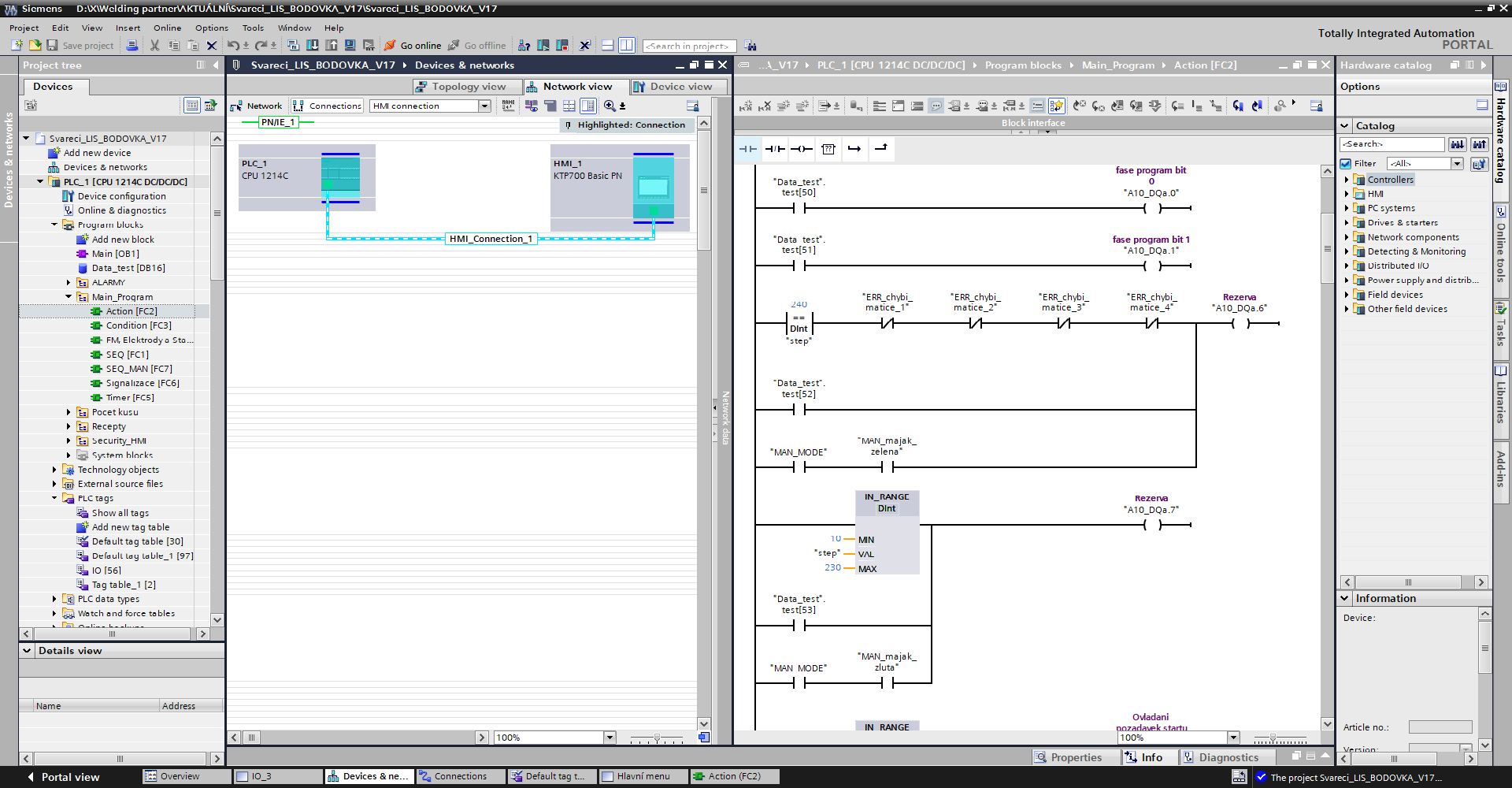This screenshot has width=1512, height=788.
Task: Insert a normally closed contact
Action: [775, 149]
